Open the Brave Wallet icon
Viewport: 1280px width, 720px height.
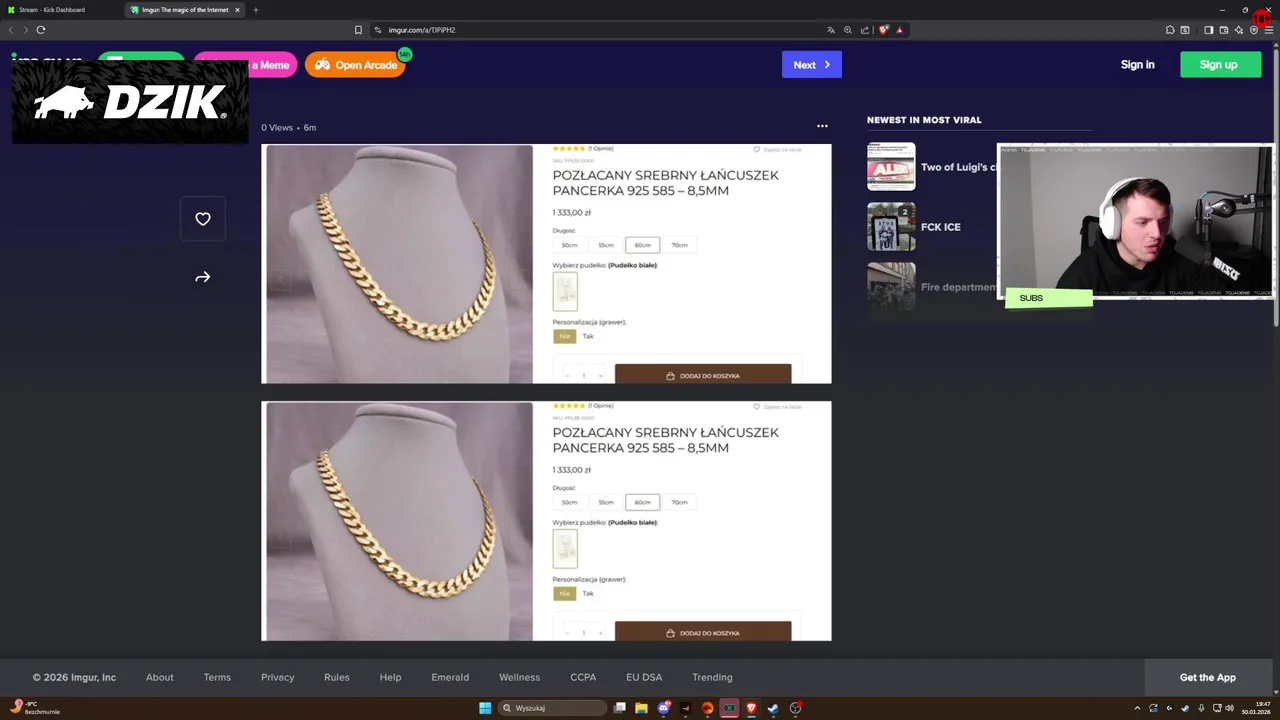[x=1223, y=30]
